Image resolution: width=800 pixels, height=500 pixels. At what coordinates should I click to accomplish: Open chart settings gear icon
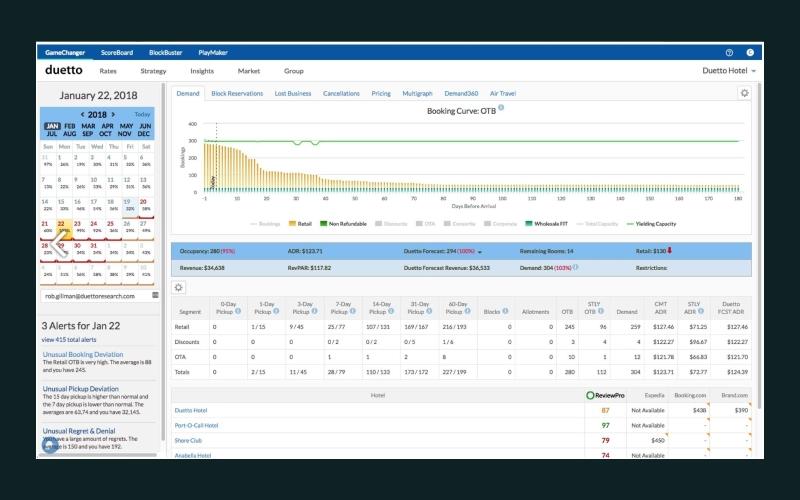744,93
